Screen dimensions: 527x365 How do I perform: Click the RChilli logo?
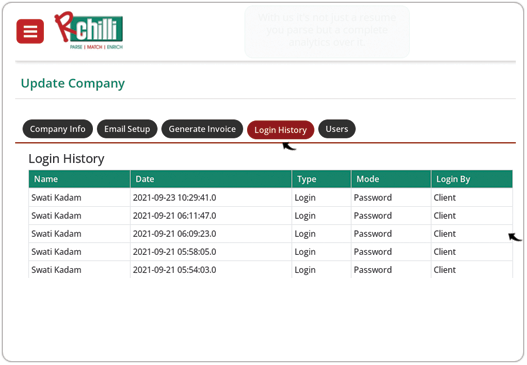(x=89, y=31)
